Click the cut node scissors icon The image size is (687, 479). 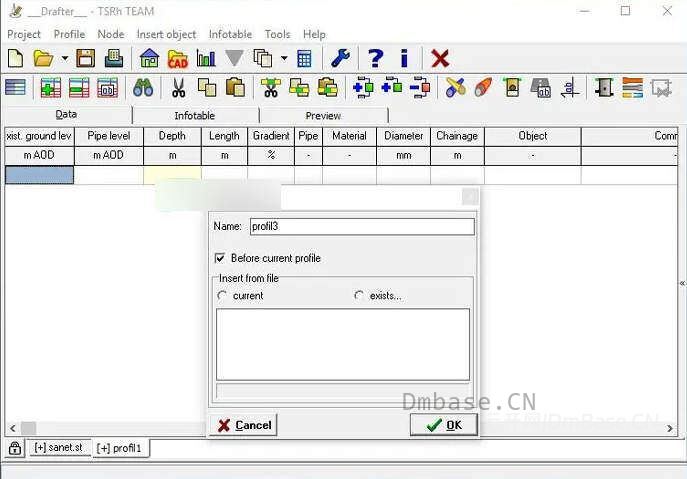271,87
